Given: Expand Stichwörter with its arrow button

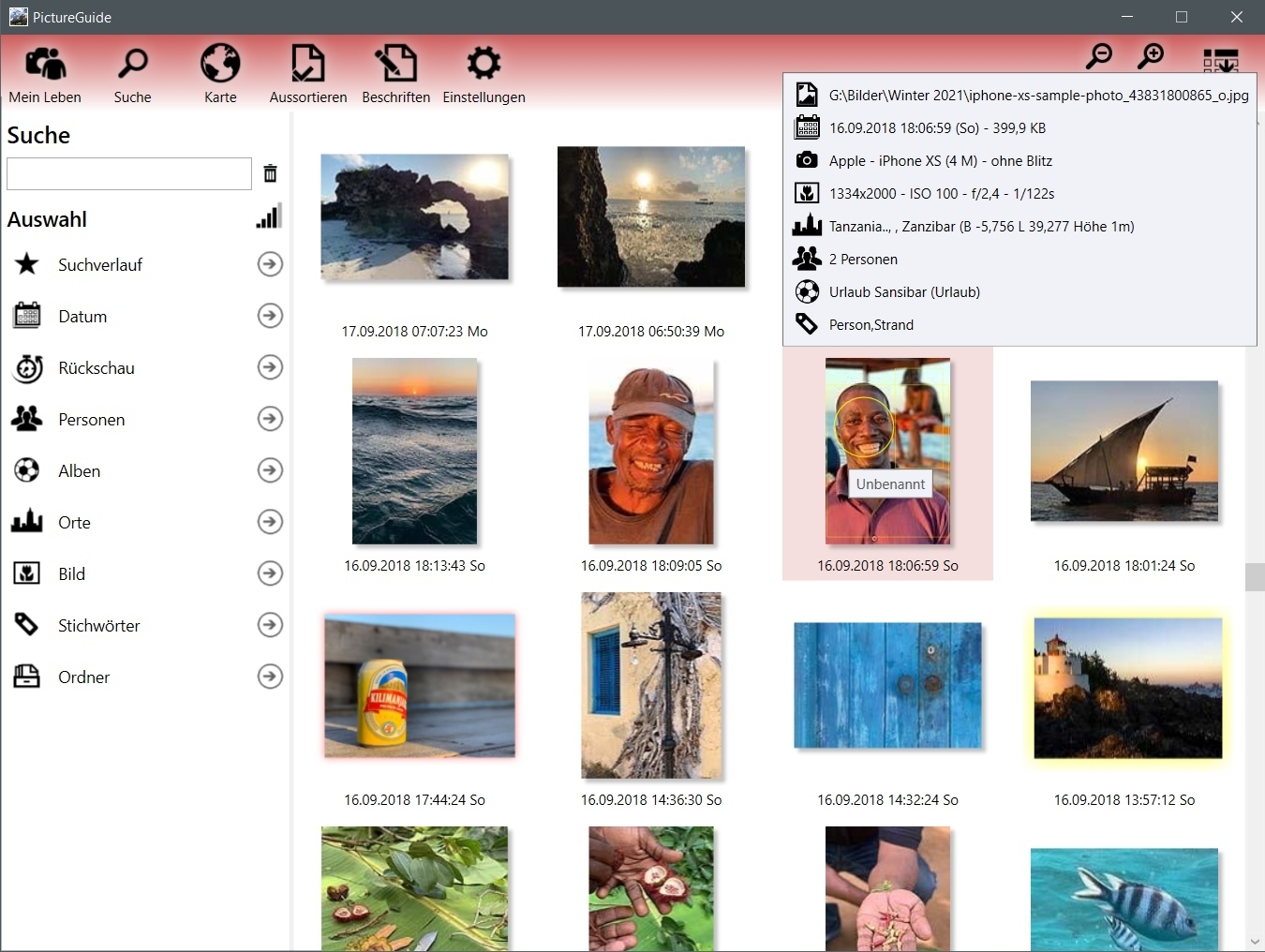Looking at the screenshot, I should (270, 625).
